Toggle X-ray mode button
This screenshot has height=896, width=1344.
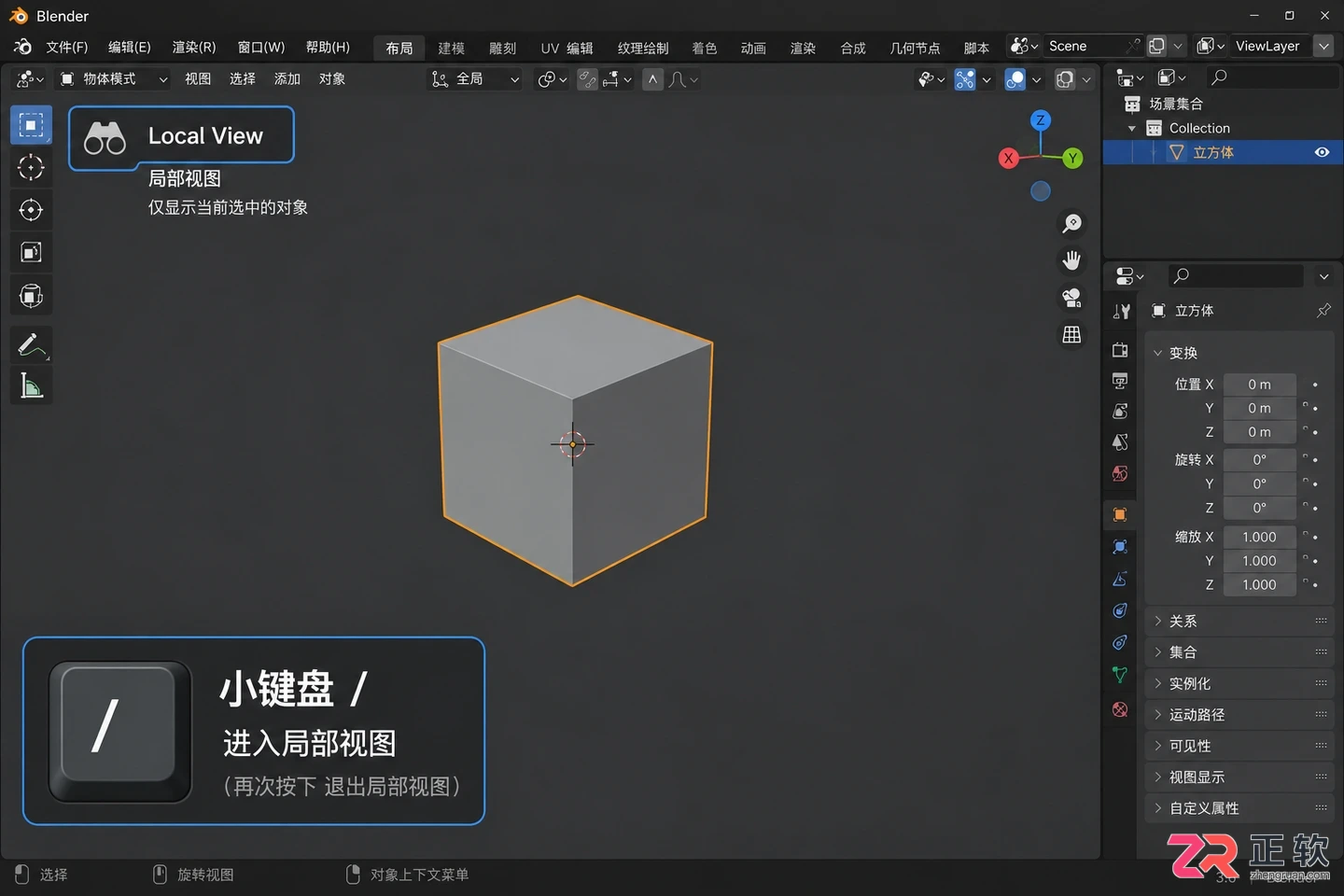(1065, 79)
